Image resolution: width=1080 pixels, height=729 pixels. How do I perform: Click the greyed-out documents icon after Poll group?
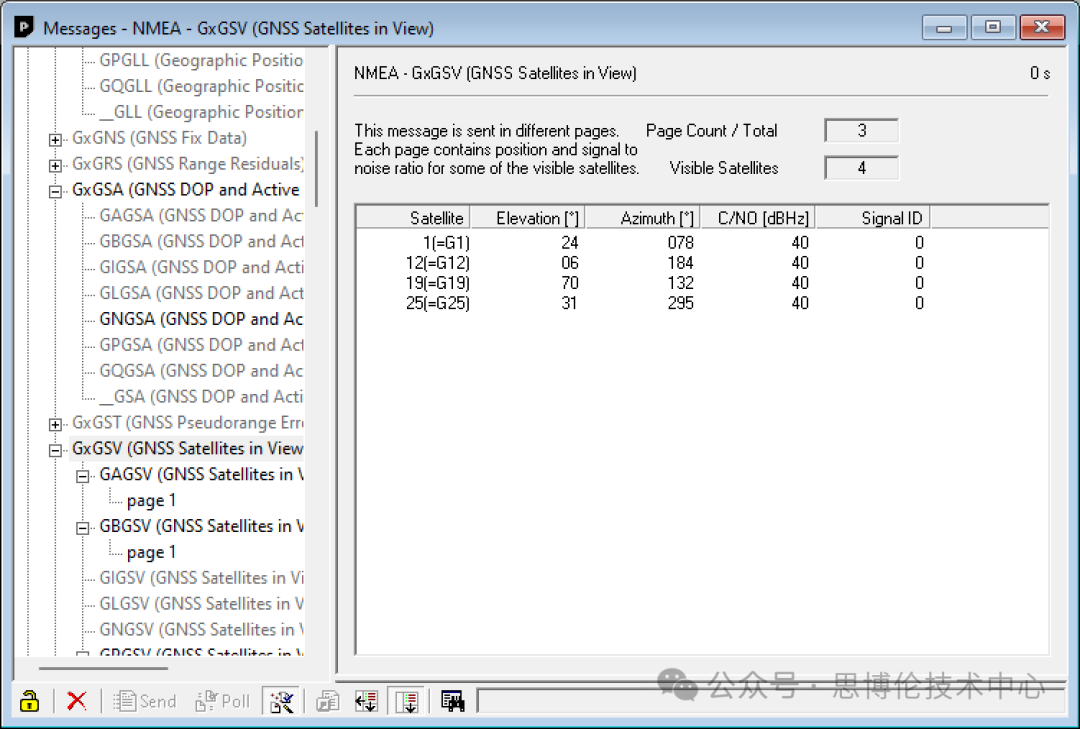coord(328,701)
